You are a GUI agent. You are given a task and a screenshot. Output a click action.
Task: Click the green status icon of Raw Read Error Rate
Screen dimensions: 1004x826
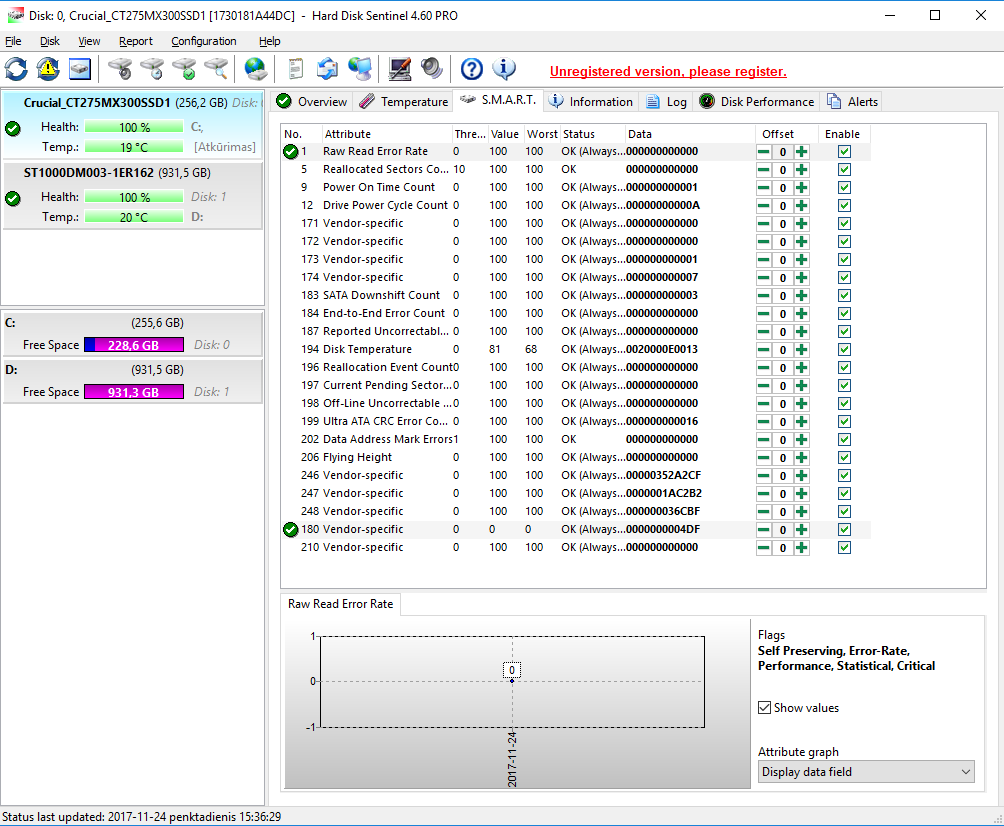pos(291,152)
